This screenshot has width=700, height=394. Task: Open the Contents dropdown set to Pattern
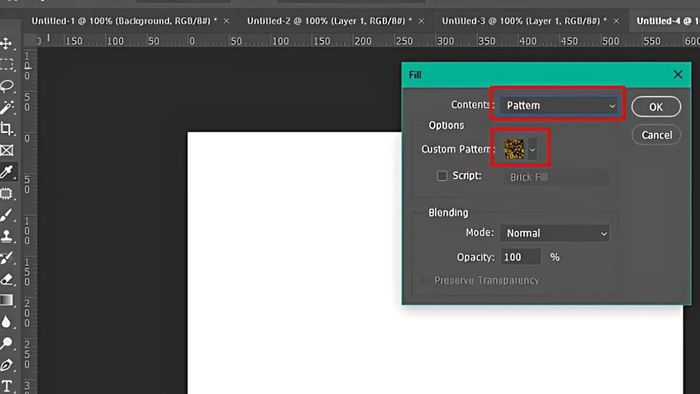(558, 105)
